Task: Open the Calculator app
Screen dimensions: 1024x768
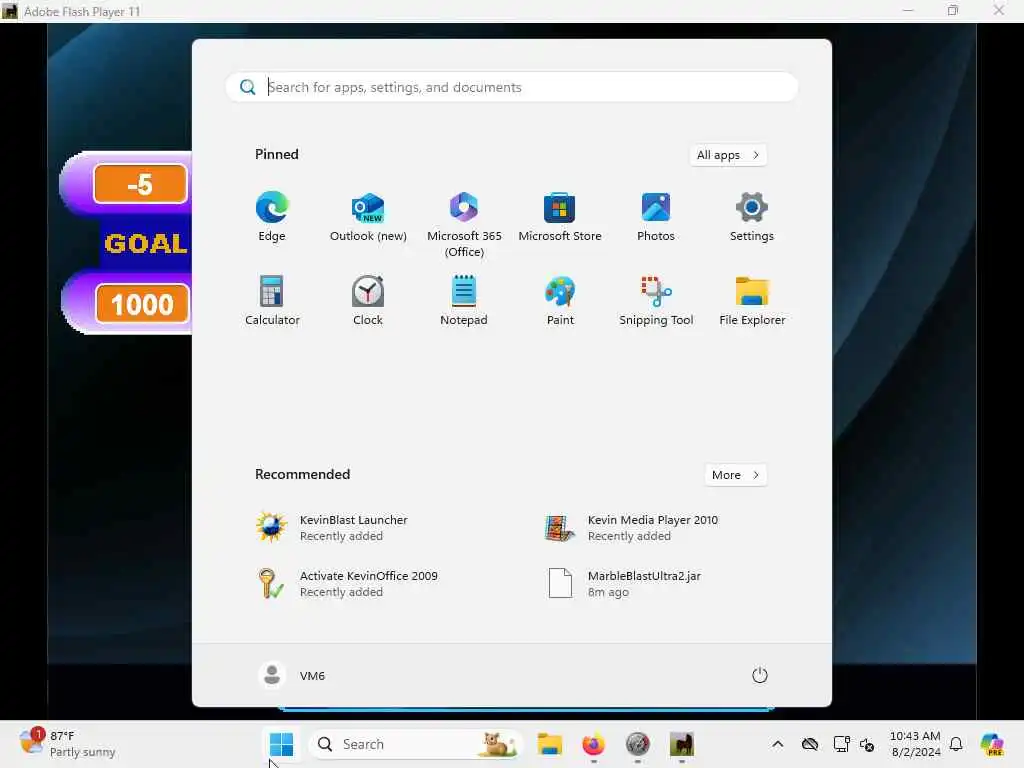Action: point(272,300)
